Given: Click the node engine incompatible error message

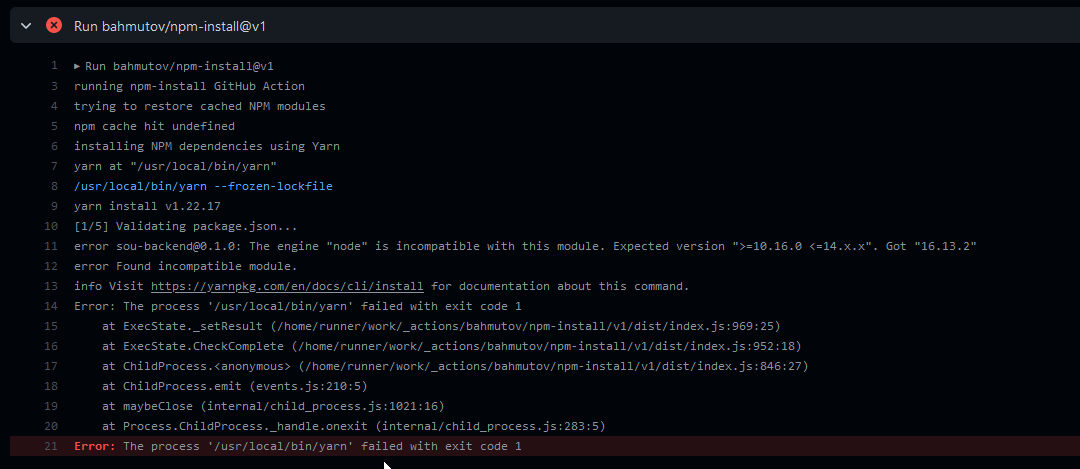Looking at the screenshot, I should click(526, 246).
